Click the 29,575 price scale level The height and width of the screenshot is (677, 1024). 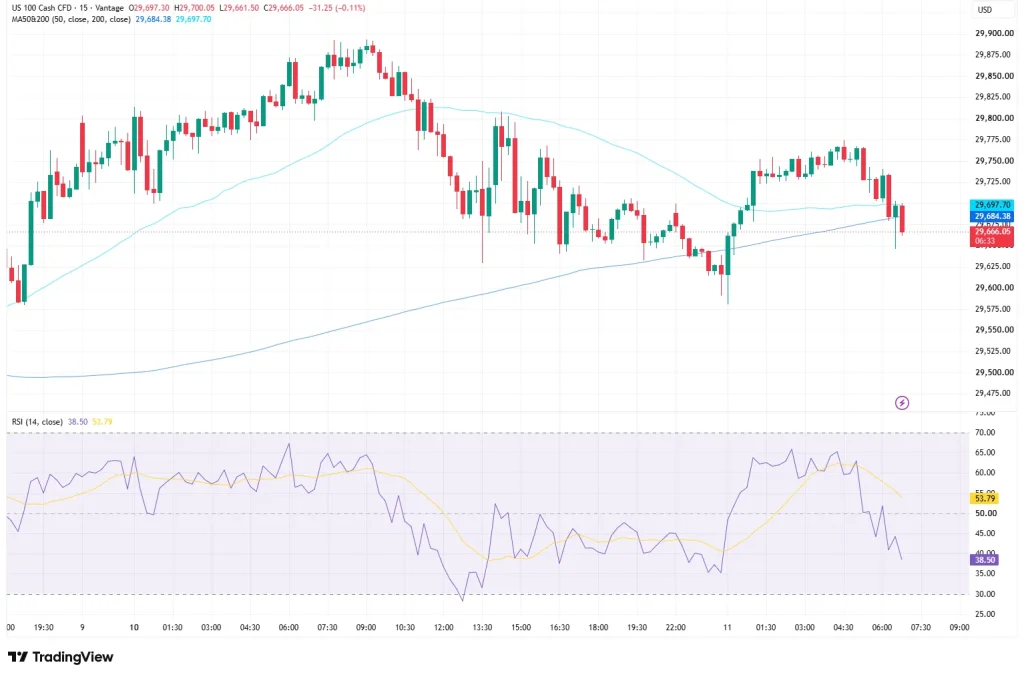[x=994, y=309]
